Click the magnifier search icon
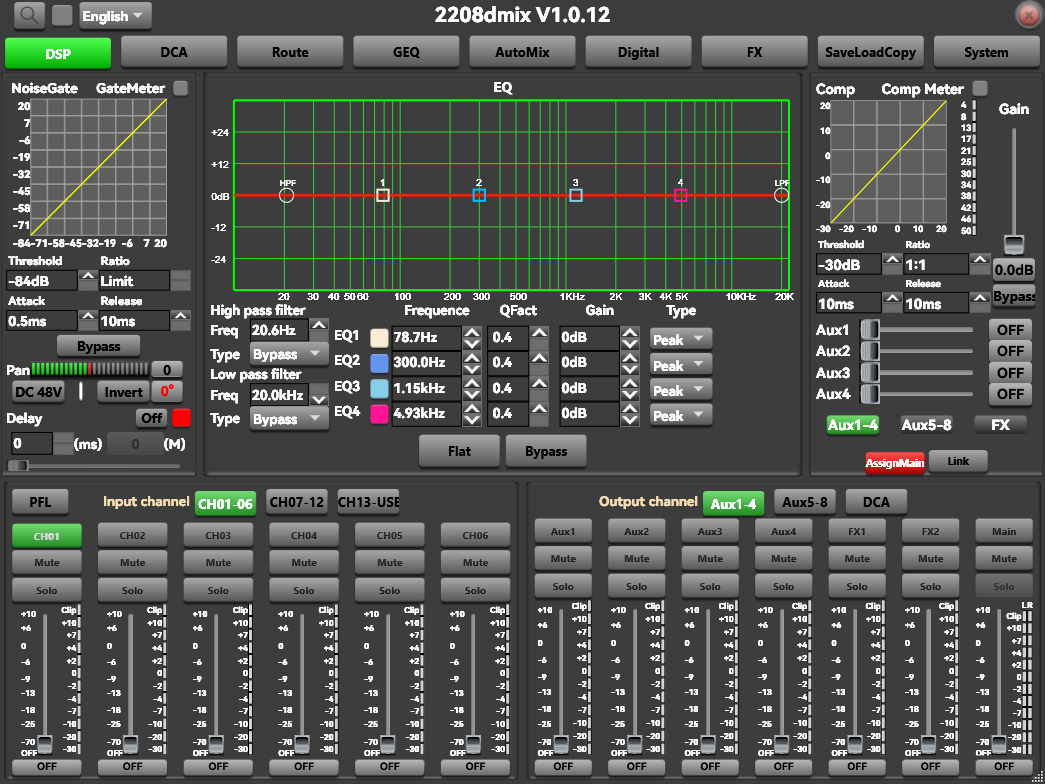1045x784 pixels. point(31,15)
